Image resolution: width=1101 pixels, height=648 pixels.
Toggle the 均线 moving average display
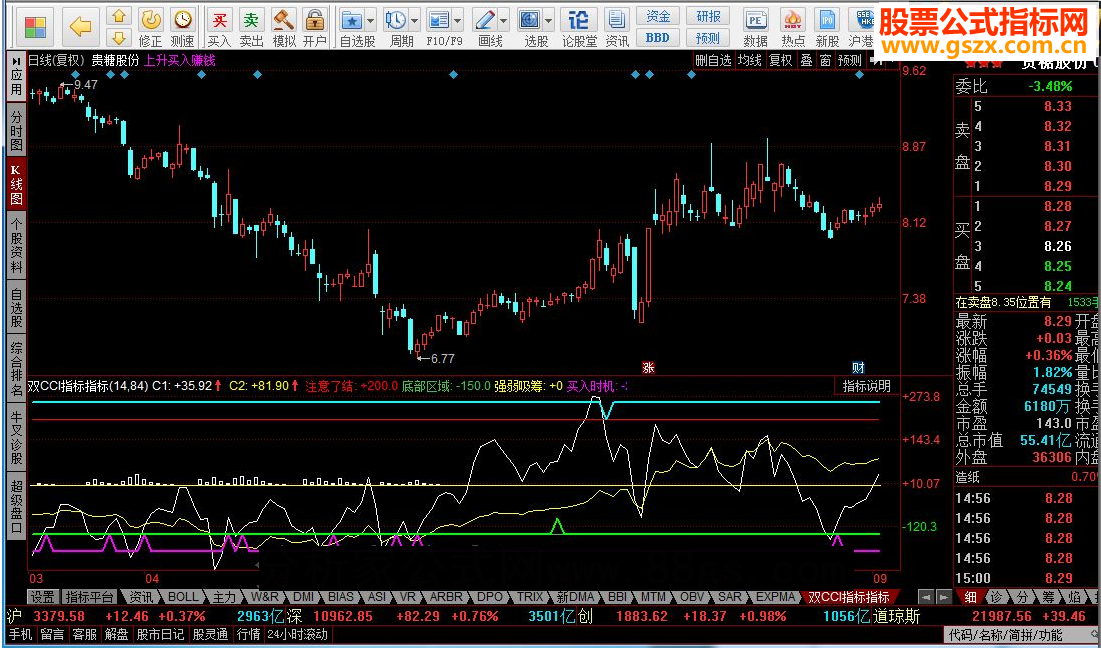coord(749,60)
